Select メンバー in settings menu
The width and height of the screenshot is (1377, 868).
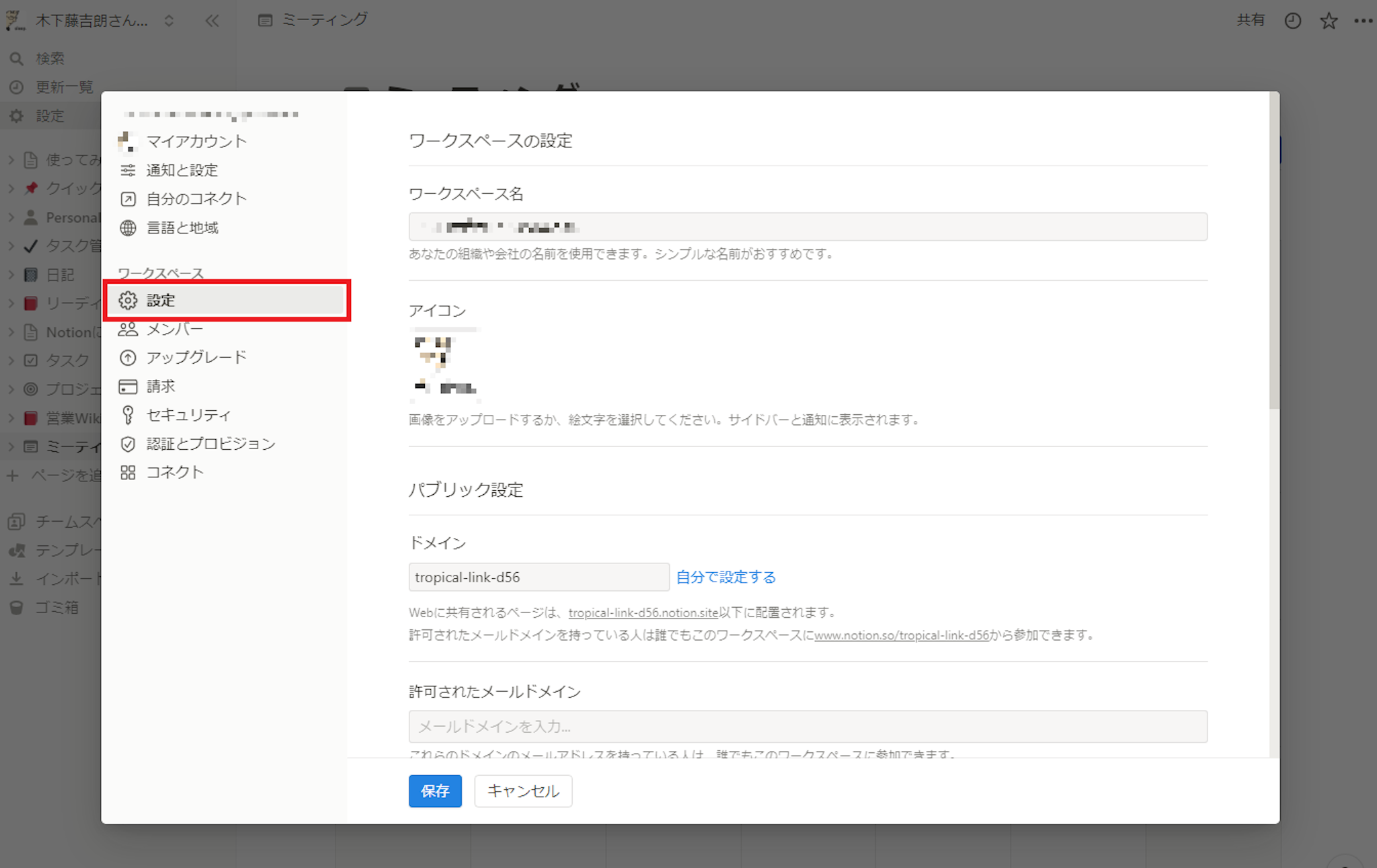pos(175,329)
